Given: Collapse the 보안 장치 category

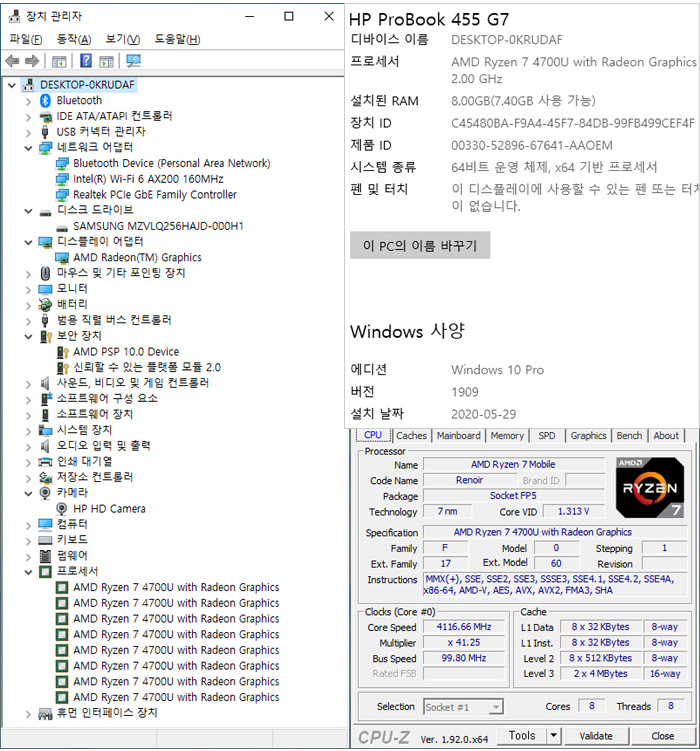Looking at the screenshot, I should click(28, 337).
